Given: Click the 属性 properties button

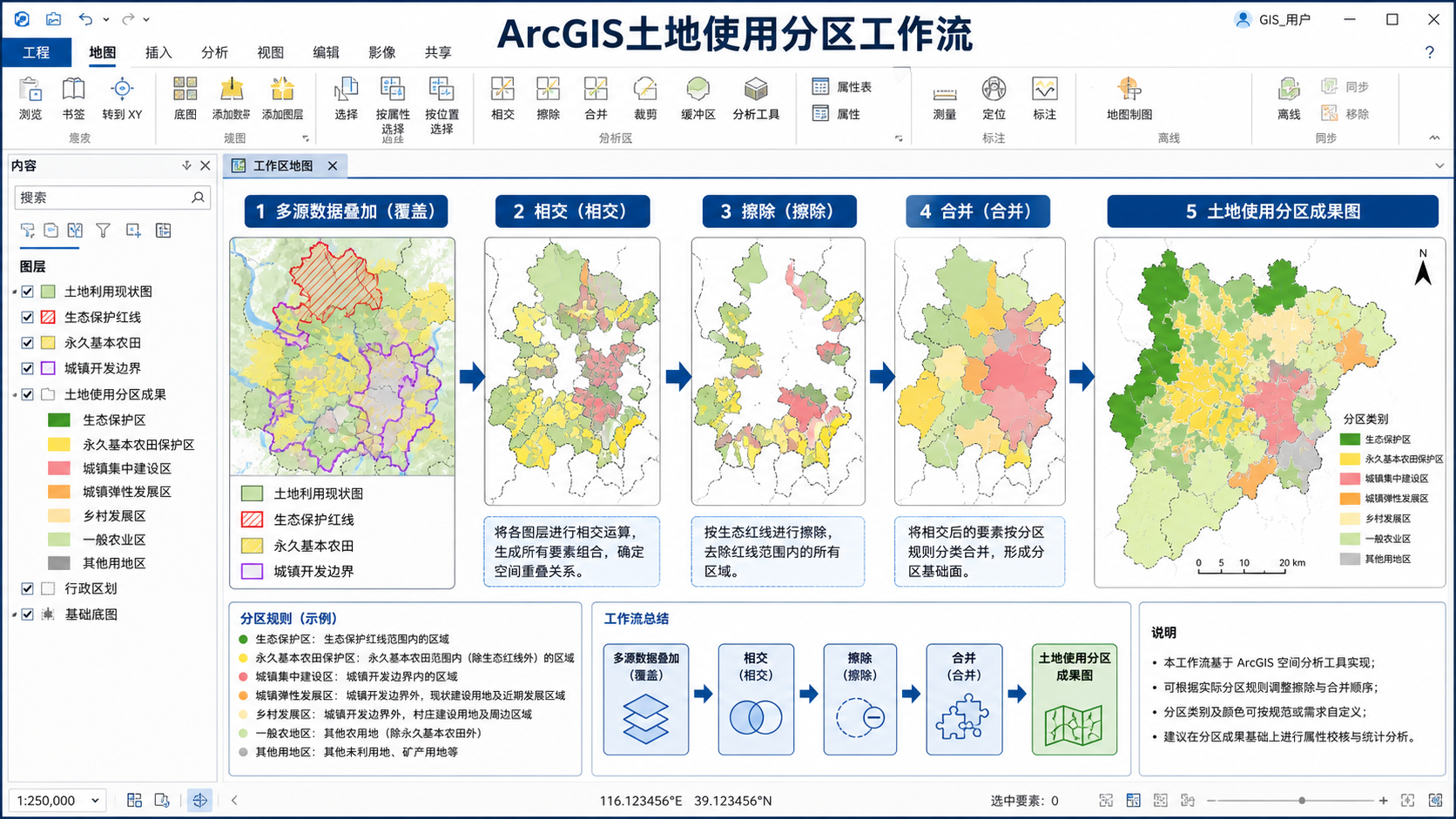Looking at the screenshot, I should pyautogui.click(x=836, y=114).
